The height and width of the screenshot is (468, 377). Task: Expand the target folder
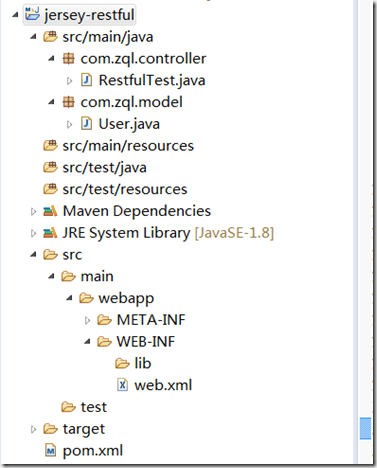pyautogui.click(x=33, y=429)
